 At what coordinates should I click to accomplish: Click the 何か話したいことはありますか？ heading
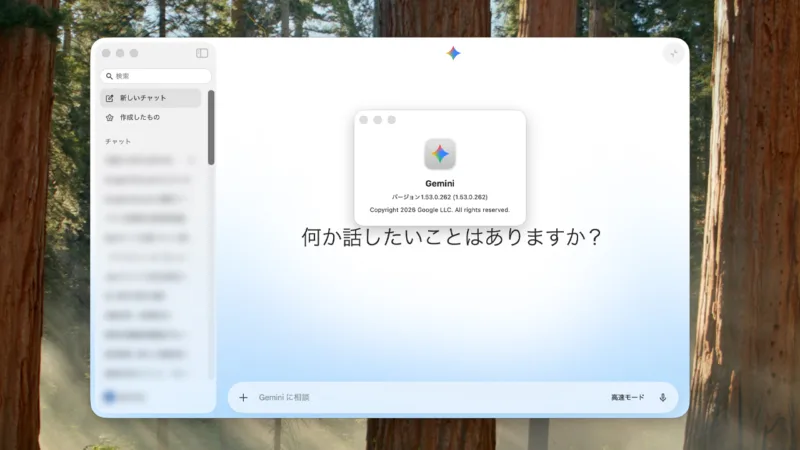point(451,237)
